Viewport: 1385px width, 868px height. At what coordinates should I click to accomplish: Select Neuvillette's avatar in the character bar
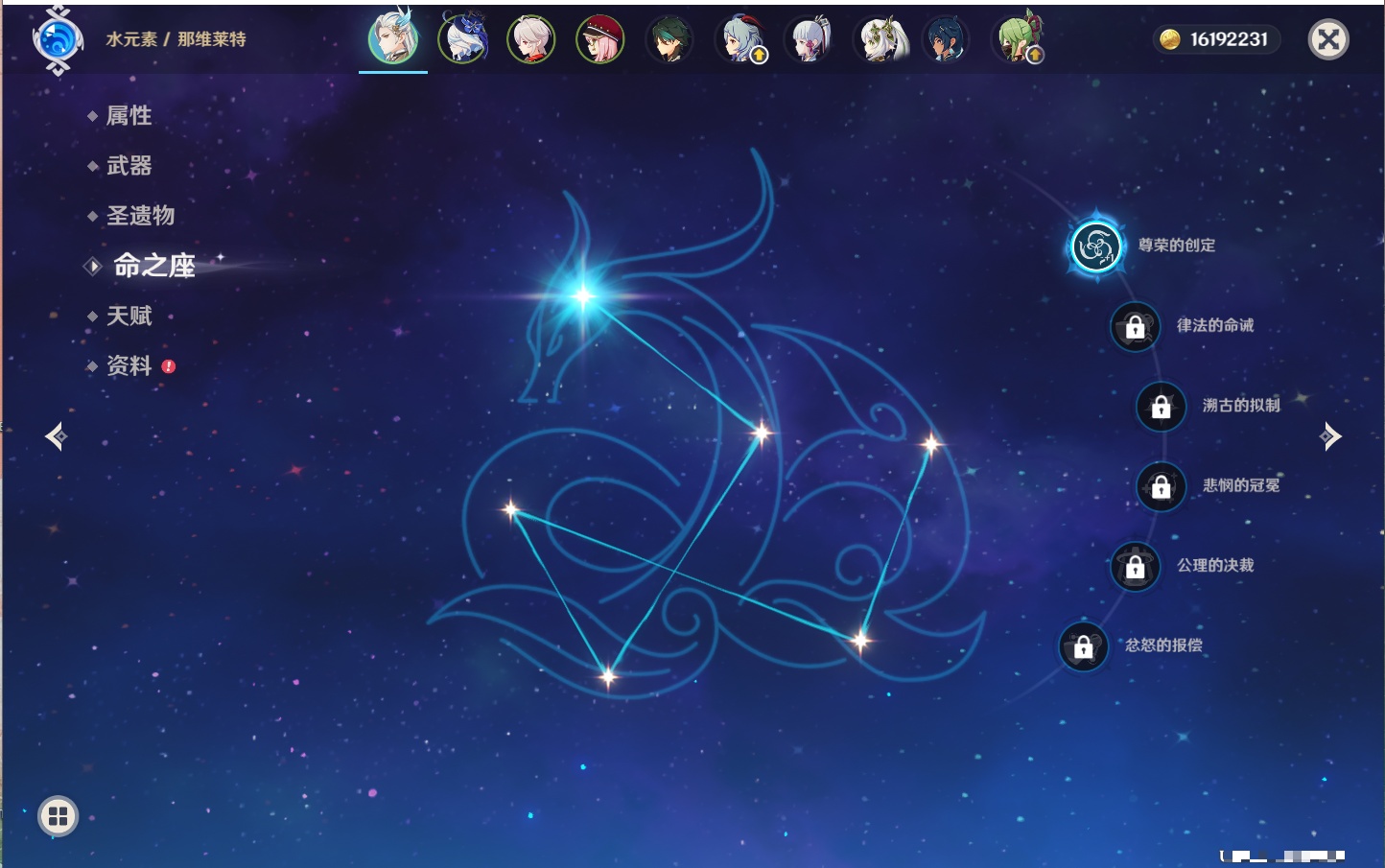(x=393, y=39)
